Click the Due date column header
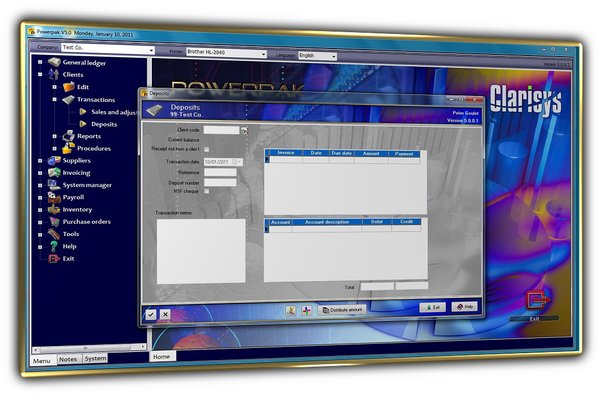The width and height of the screenshot is (600, 400). [x=341, y=153]
